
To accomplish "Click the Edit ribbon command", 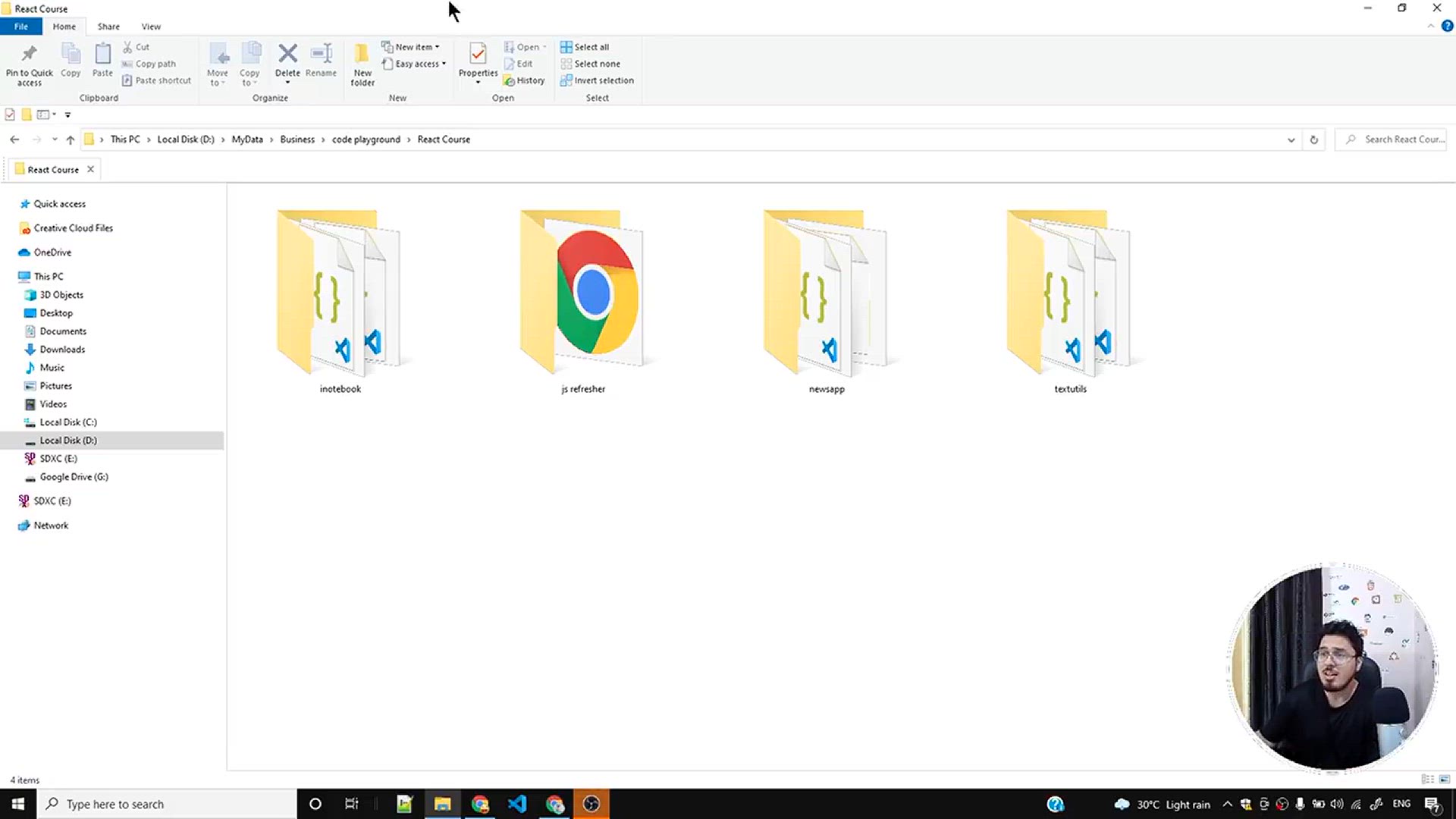I will tap(518, 64).
